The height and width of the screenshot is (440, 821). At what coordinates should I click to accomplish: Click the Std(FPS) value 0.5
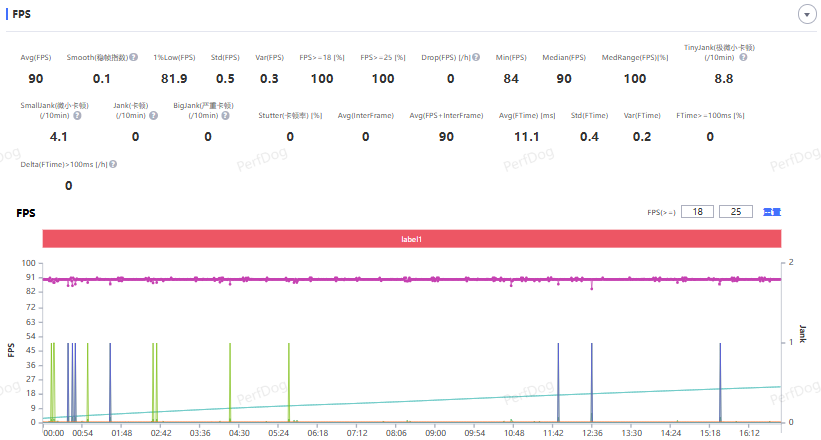coord(225,79)
